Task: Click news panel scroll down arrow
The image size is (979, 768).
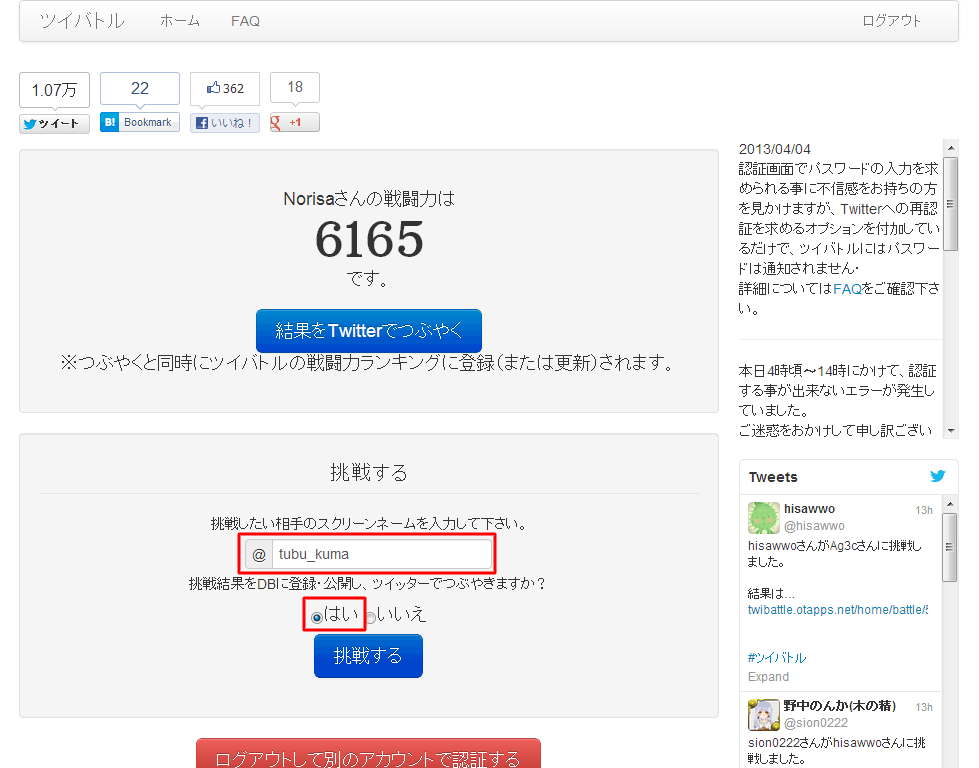Action: coord(951,430)
